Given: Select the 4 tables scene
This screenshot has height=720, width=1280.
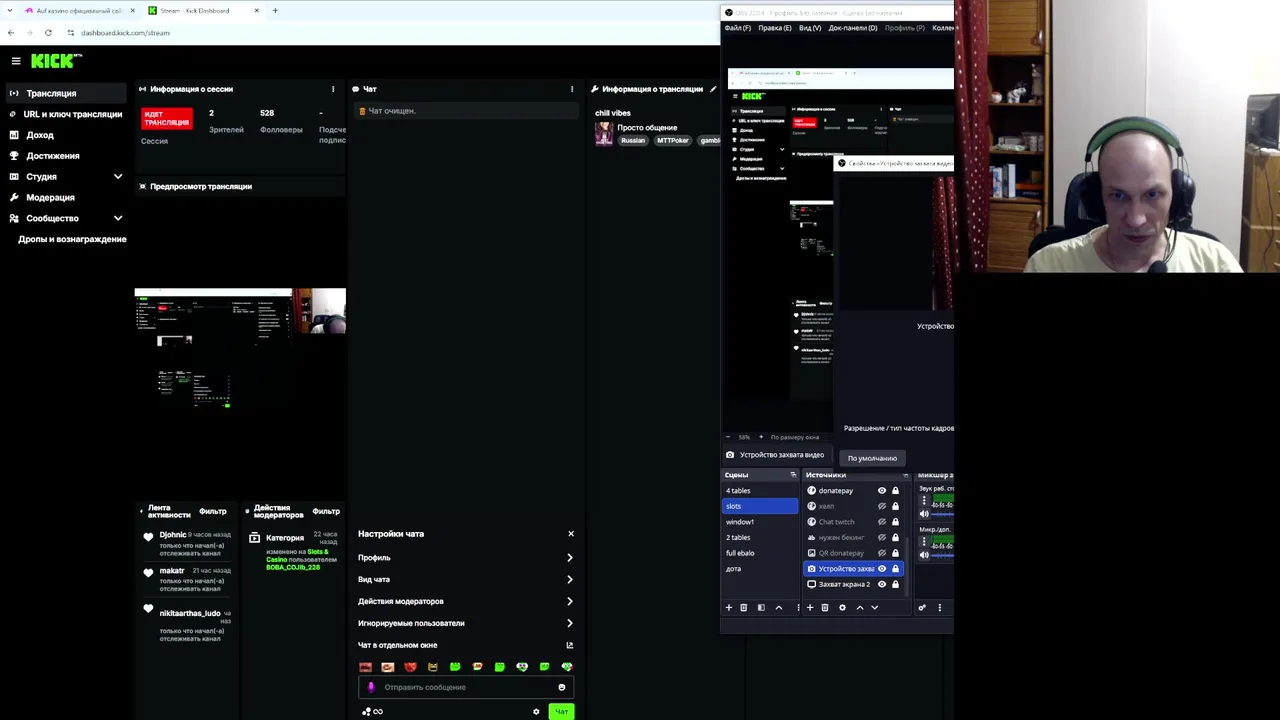Looking at the screenshot, I should click(x=760, y=491).
